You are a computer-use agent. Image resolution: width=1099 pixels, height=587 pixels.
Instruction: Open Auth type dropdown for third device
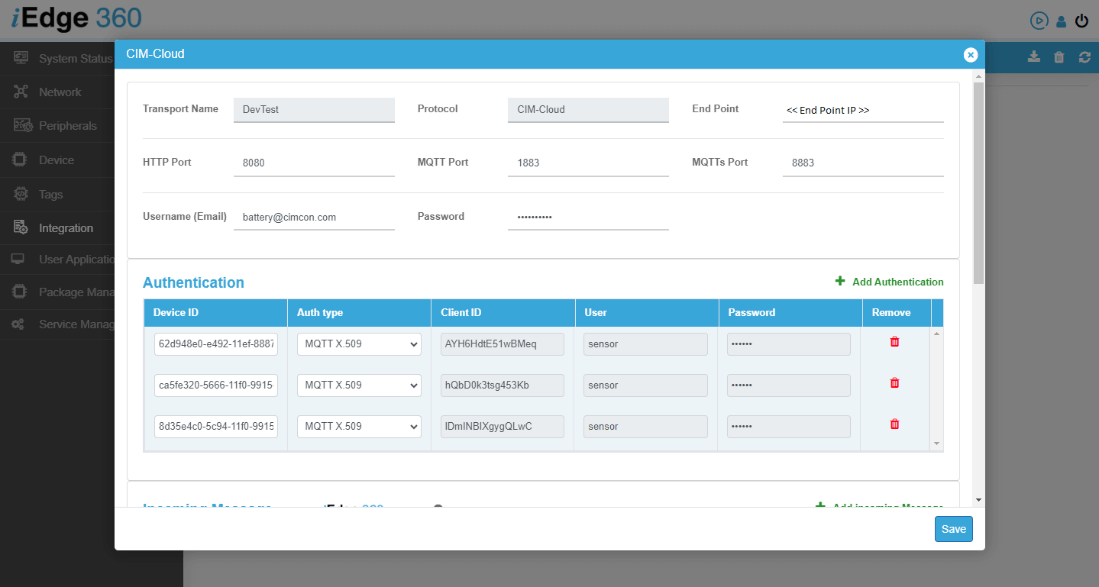[x=359, y=426]
